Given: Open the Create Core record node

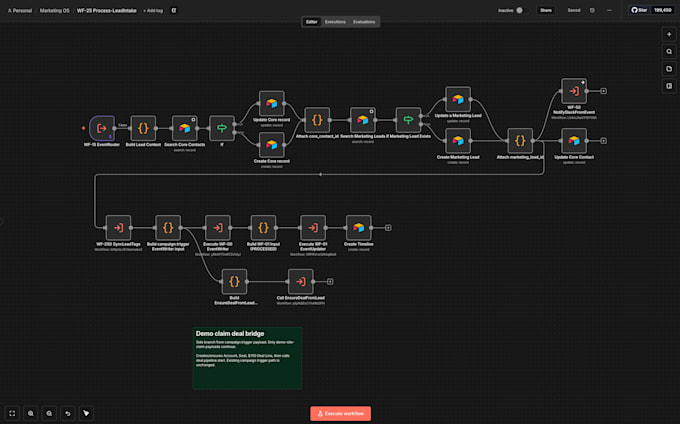Looking at the screenshot, I should tap(271, 145).
